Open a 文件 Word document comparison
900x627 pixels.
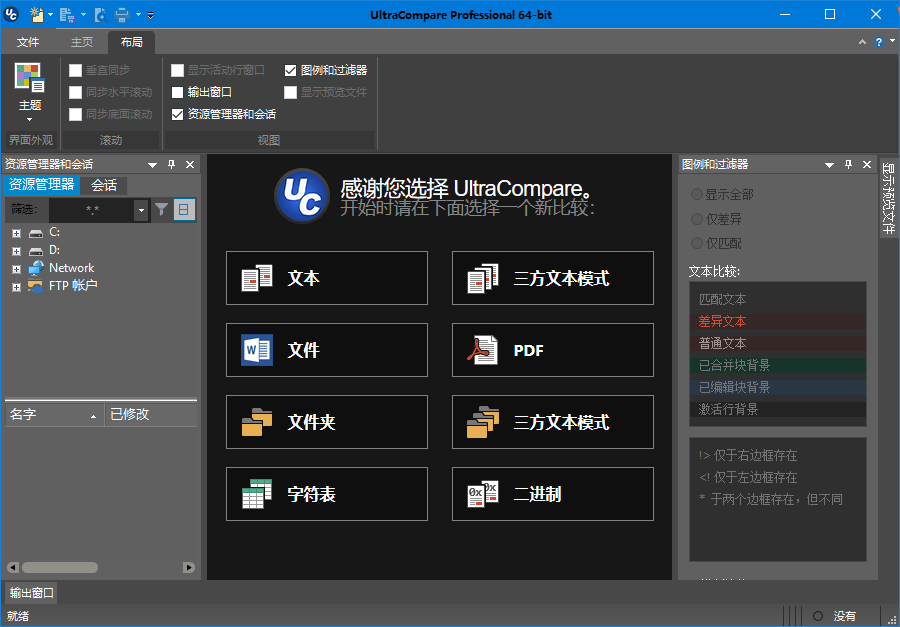(326, 350)
